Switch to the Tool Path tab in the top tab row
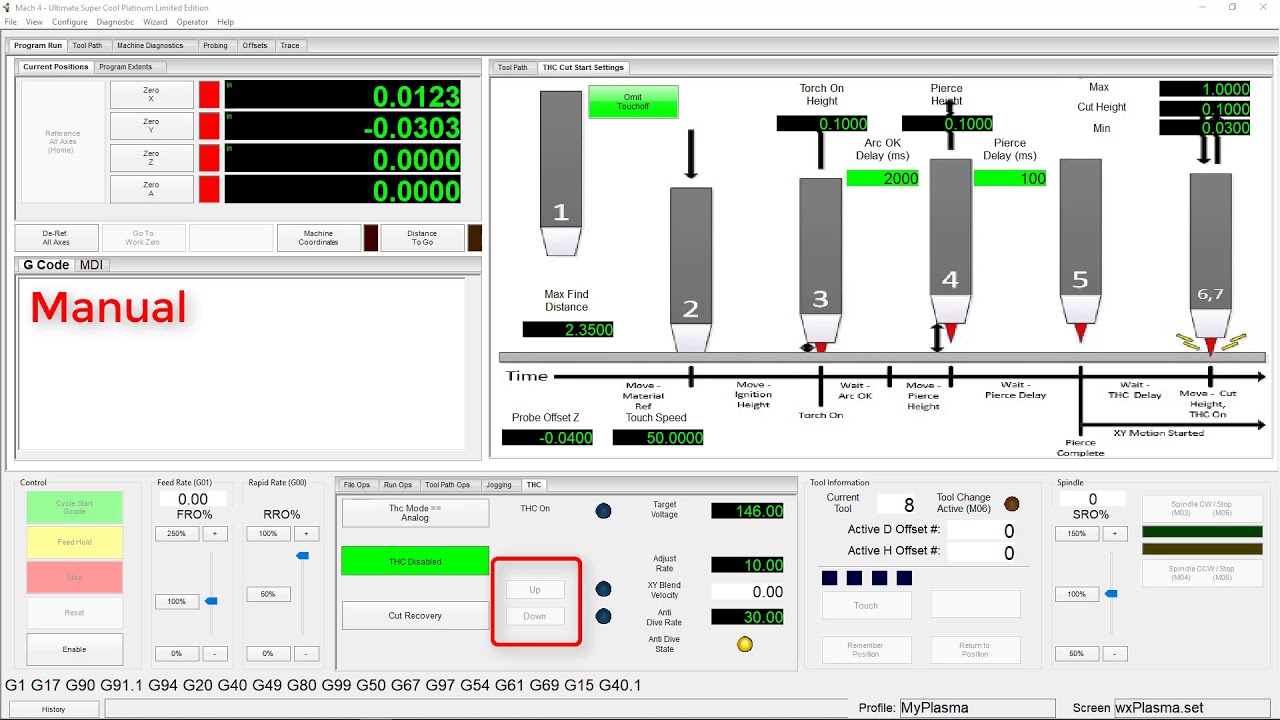The height and width of the screenshot is (720, 1280). tap(87, 45)
